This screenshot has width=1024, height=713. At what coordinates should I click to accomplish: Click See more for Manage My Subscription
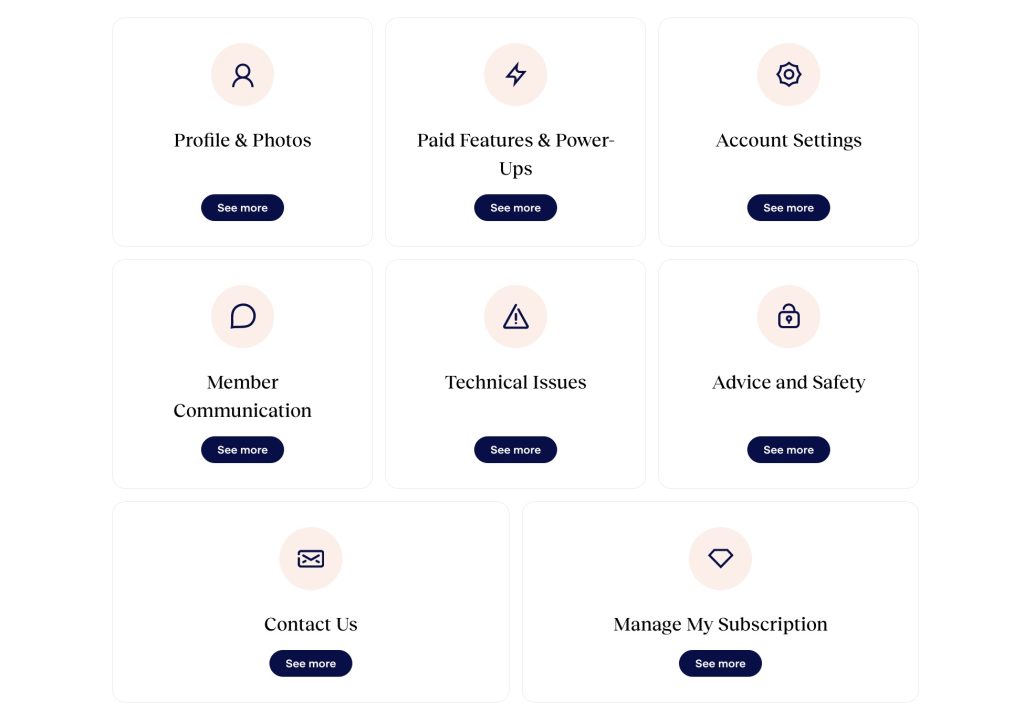point(720,663)
